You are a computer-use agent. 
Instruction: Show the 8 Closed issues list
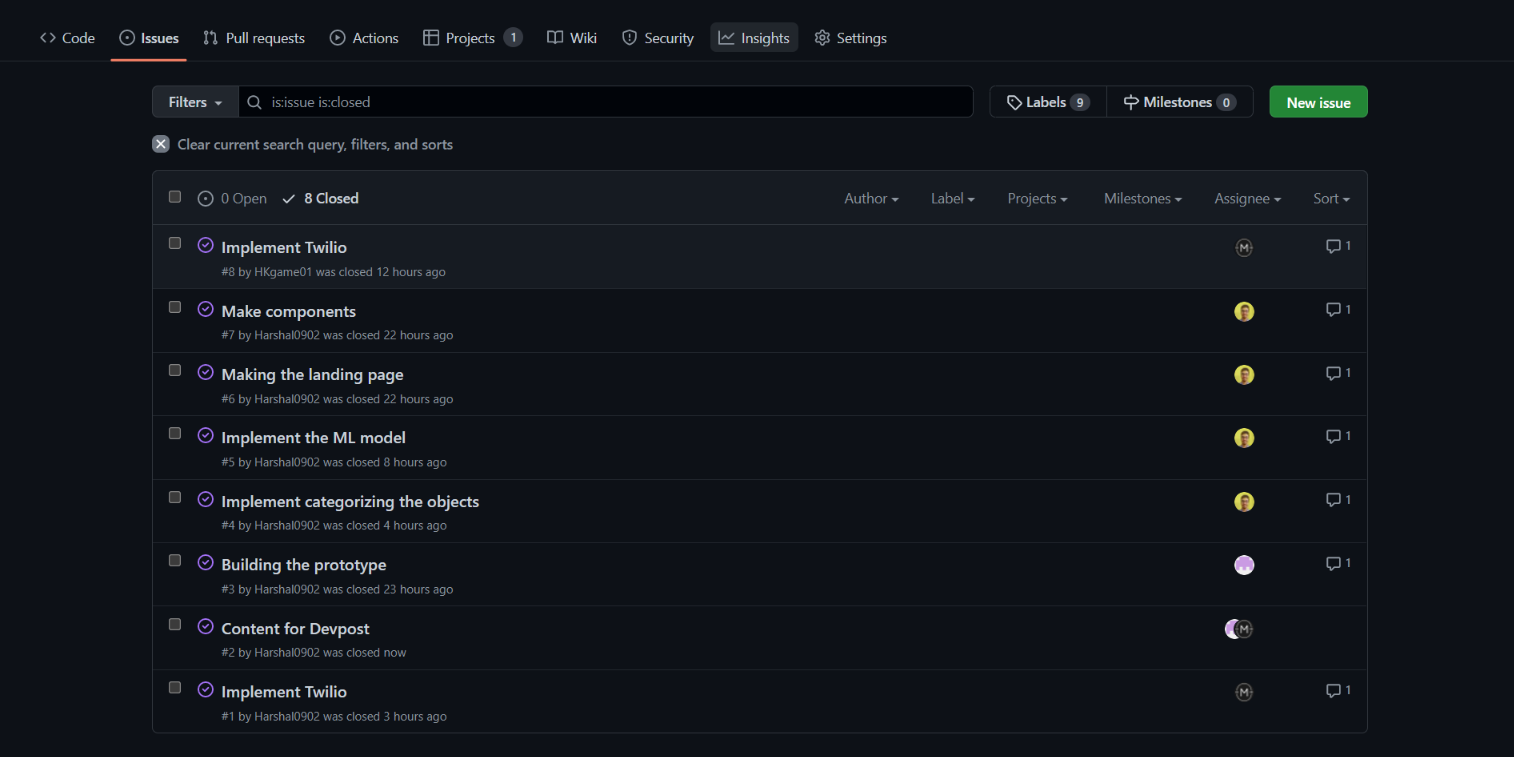pos(320,199)
